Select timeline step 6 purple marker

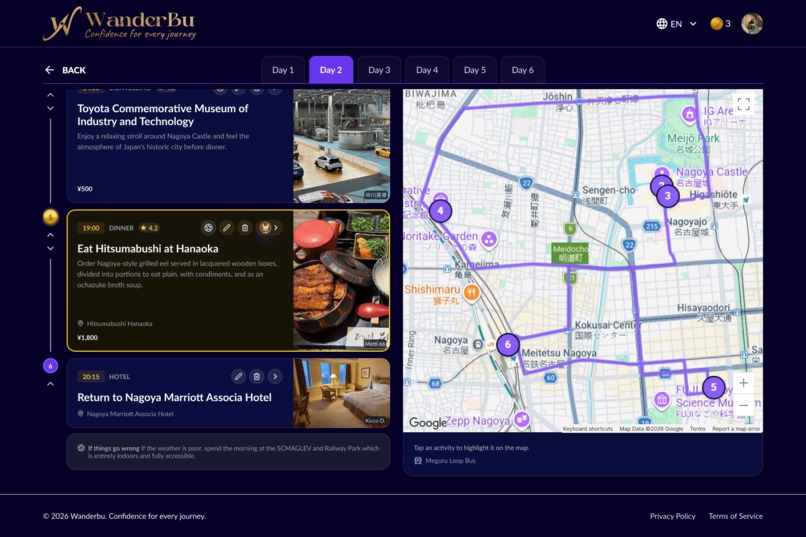point(50,366)
